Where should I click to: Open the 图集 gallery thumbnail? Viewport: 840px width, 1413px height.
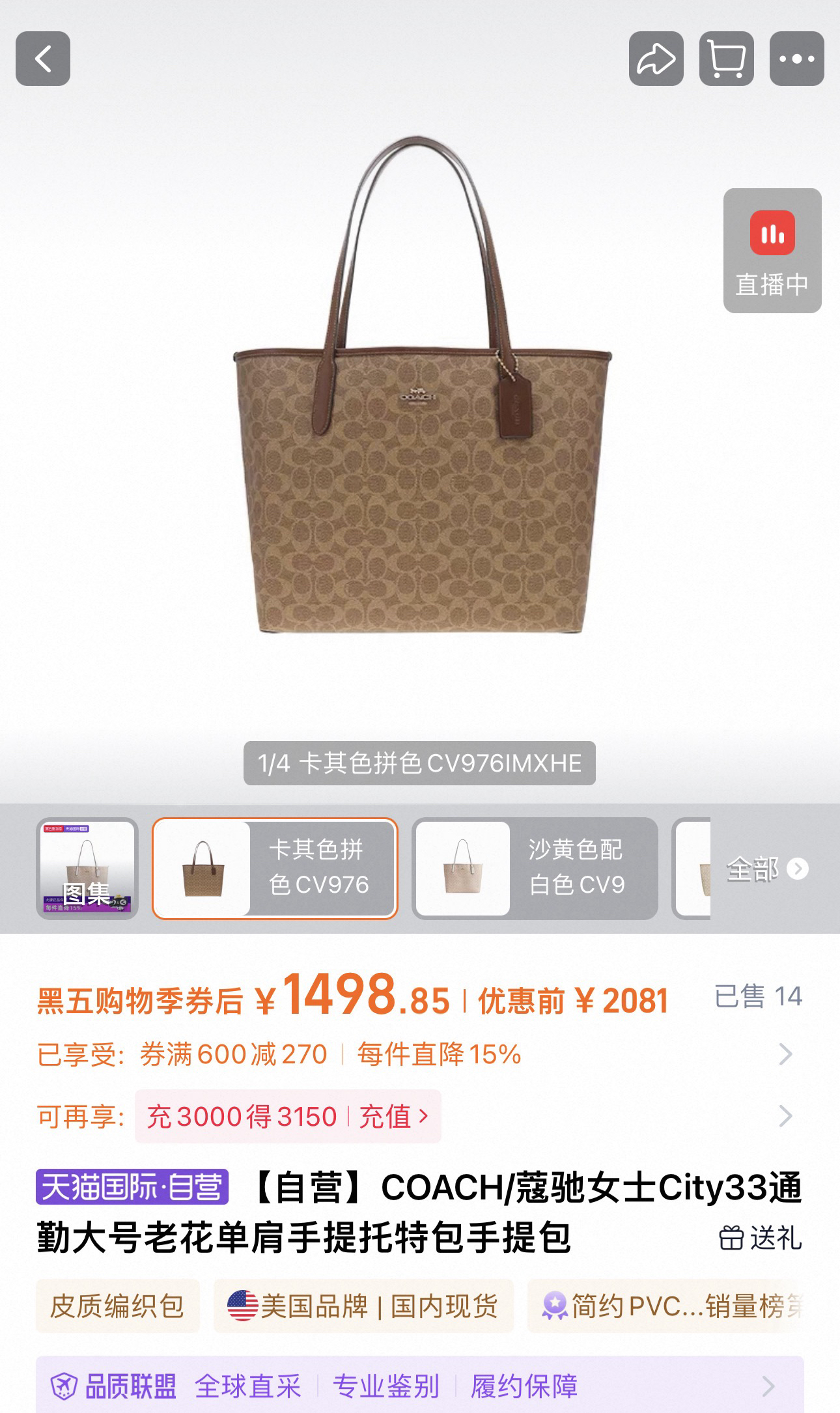tap(87, 868)
